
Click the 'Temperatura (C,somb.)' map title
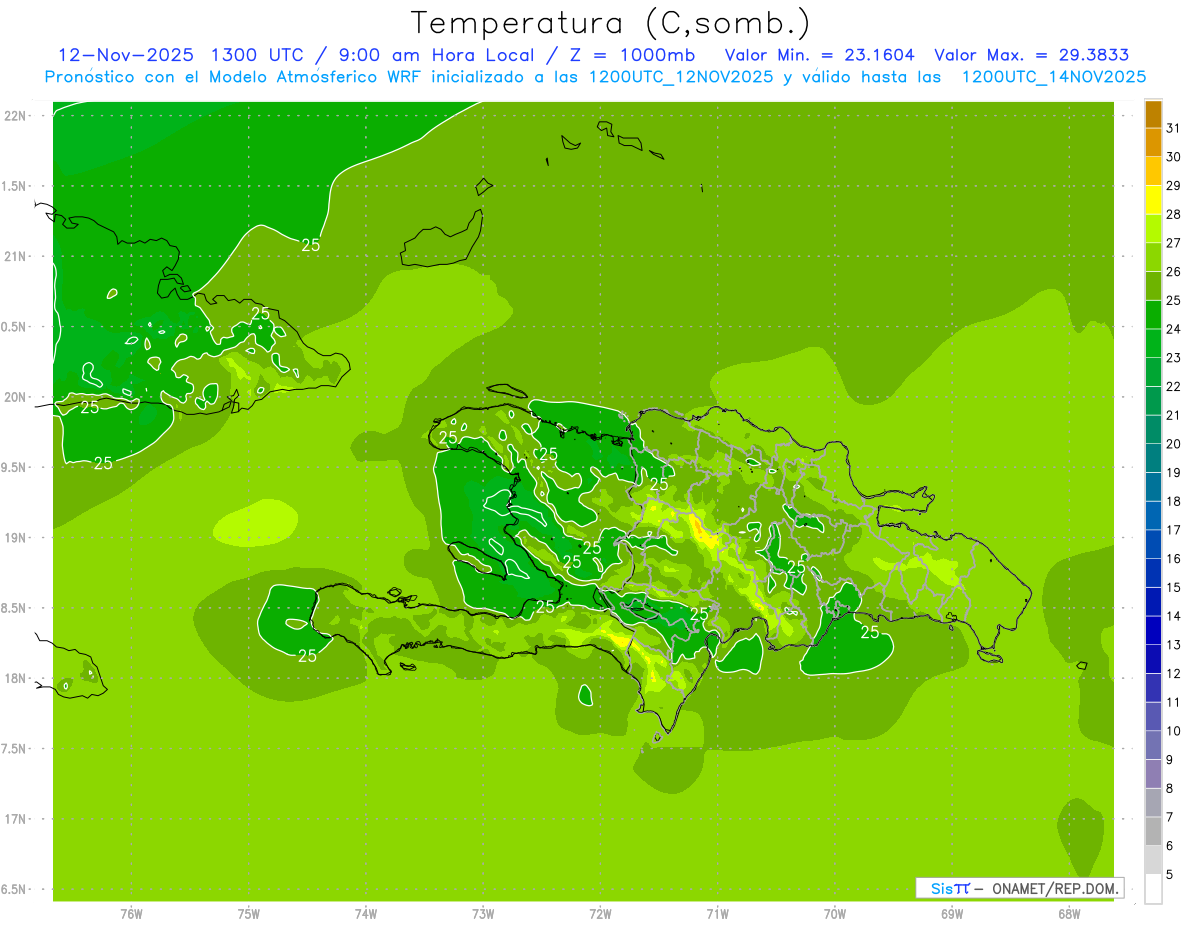(x=611, y=24)
